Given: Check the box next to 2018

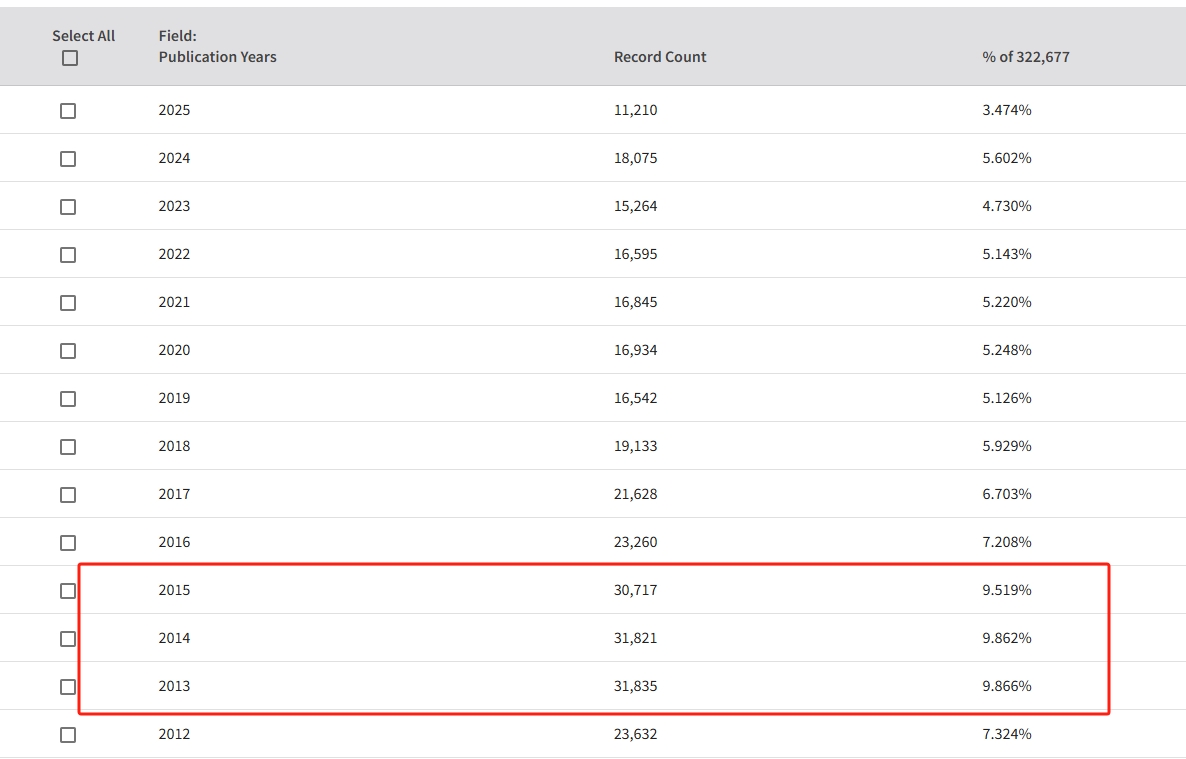Looking at the screenshot, I should (x=68, y=447).
